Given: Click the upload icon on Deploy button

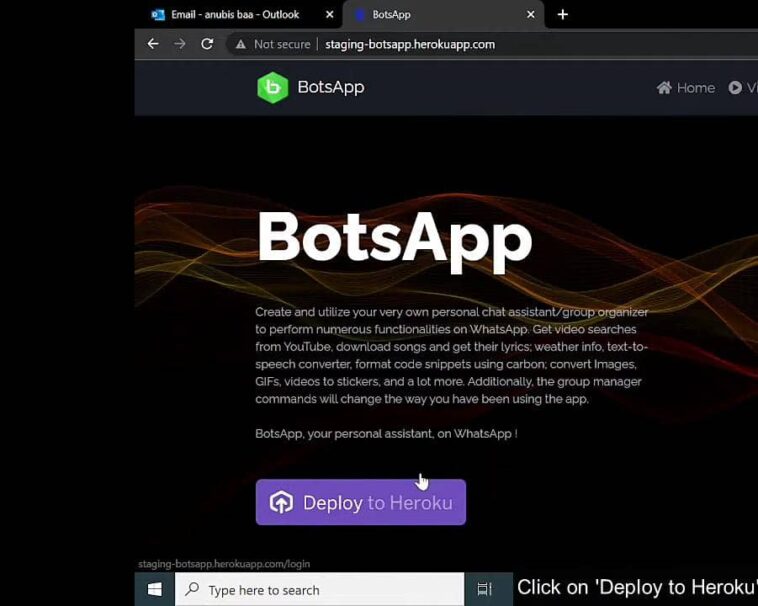Looking at the screenshot, I should [281, 502].
